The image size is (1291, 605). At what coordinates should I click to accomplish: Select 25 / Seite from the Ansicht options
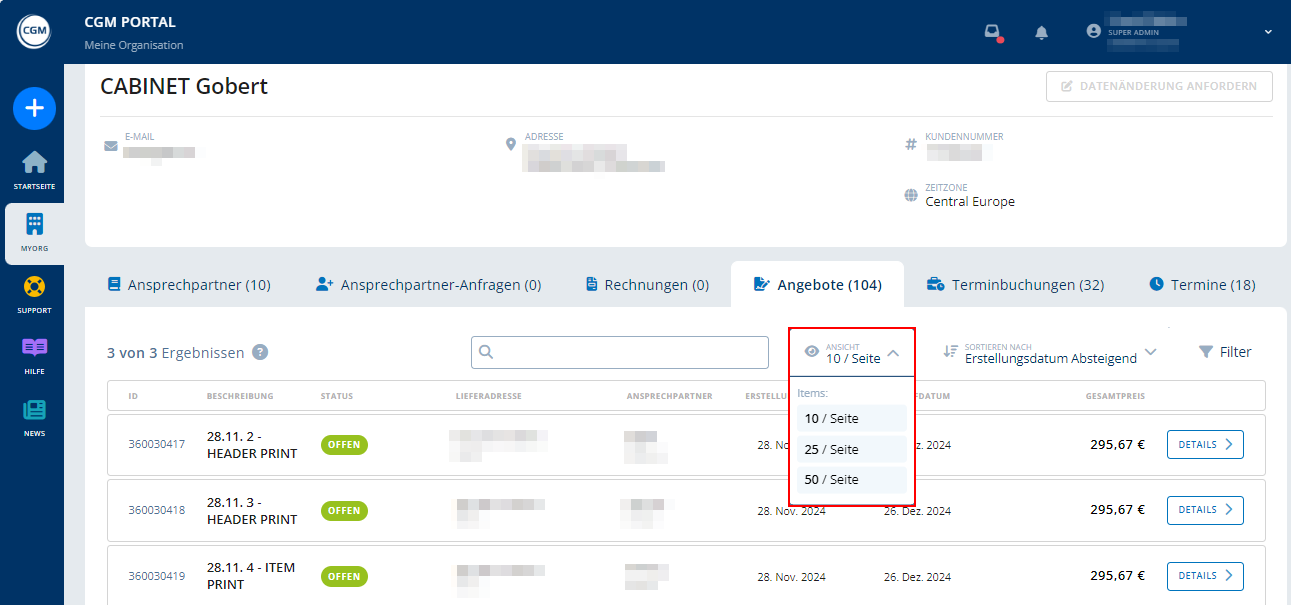pos(833,449)
